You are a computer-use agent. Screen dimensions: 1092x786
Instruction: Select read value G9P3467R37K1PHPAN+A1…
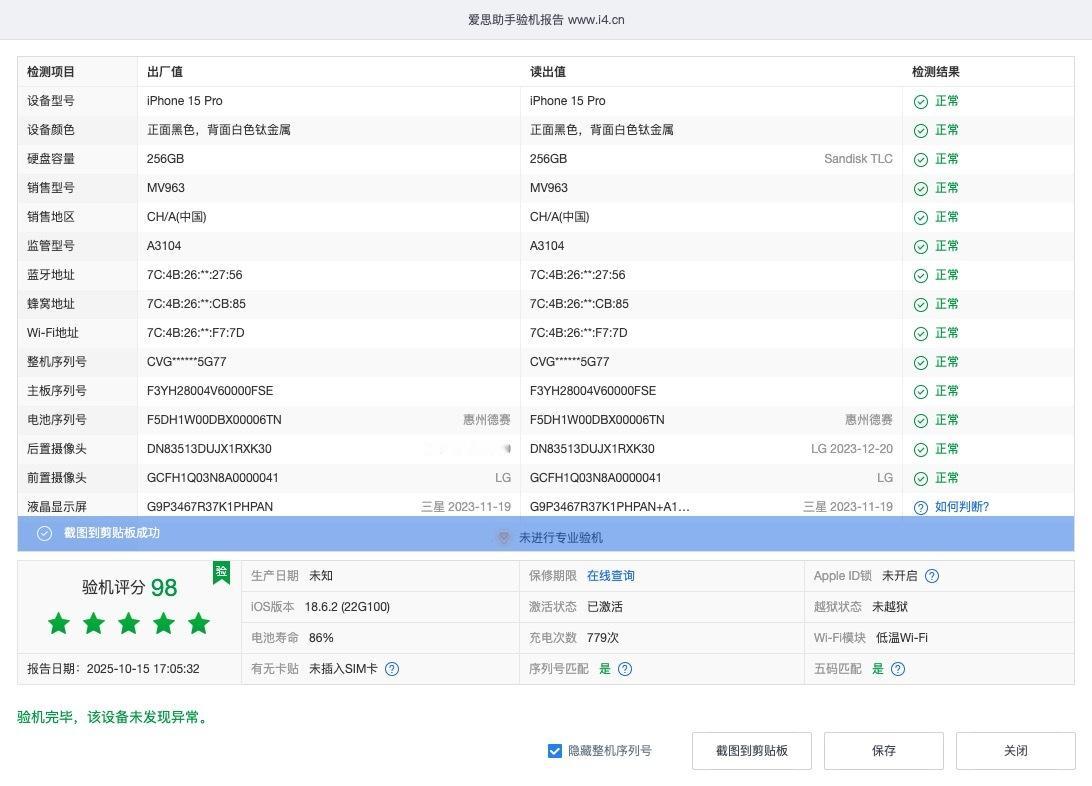point(609,507)
